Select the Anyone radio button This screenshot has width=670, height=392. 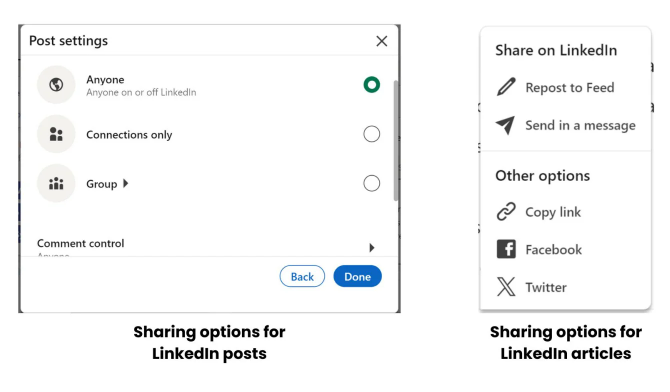(x=372, y=85)
